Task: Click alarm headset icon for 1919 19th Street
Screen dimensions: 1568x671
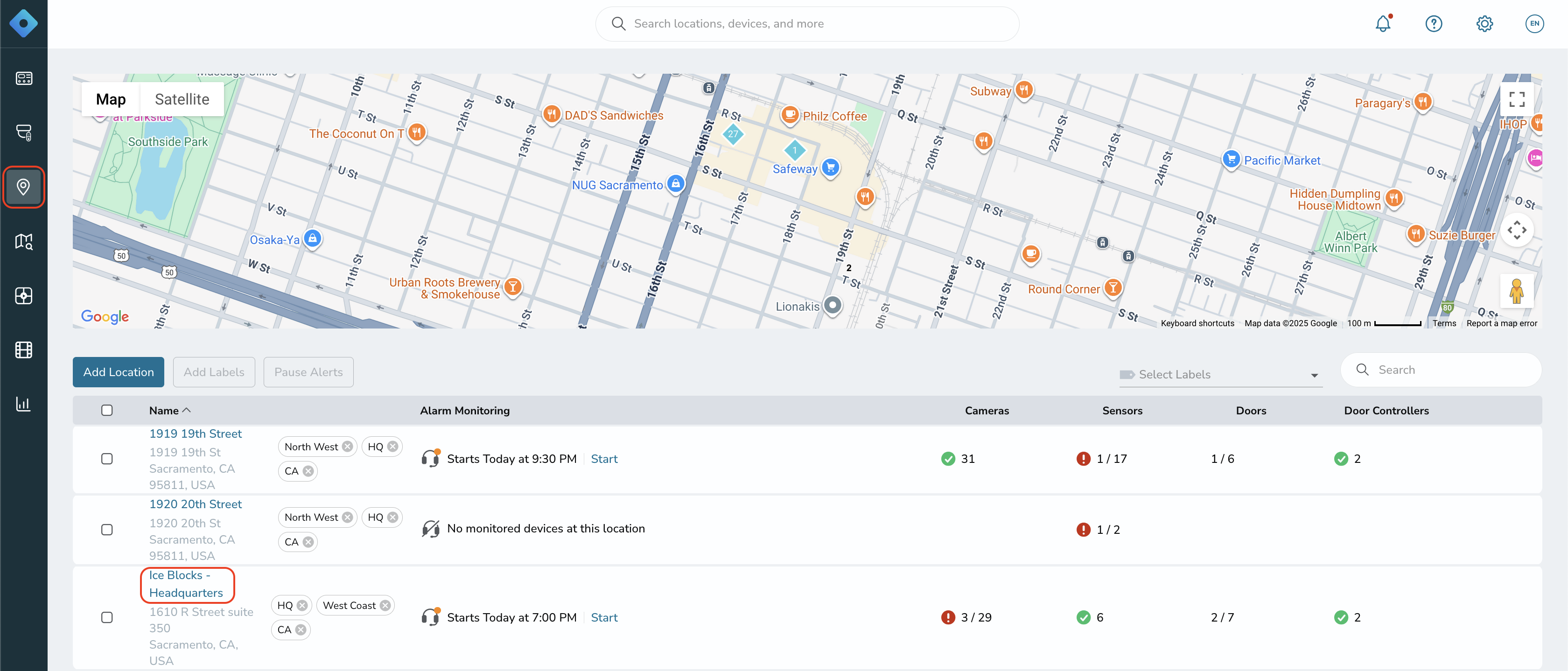Action: tap(430, 458)
